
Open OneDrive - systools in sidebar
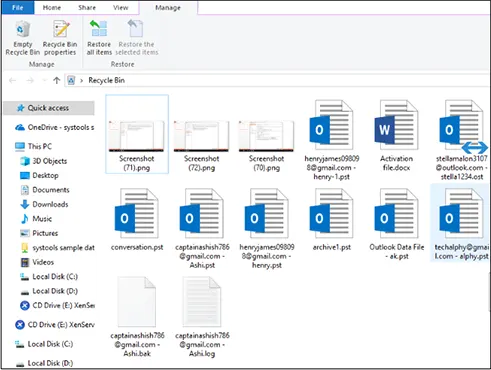pos(55,127)
